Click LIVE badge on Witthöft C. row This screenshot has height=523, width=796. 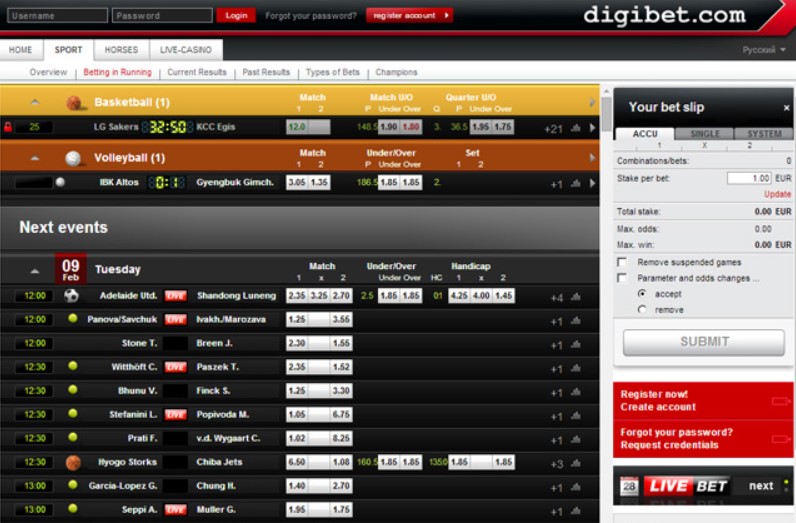[x=176, y=367]
